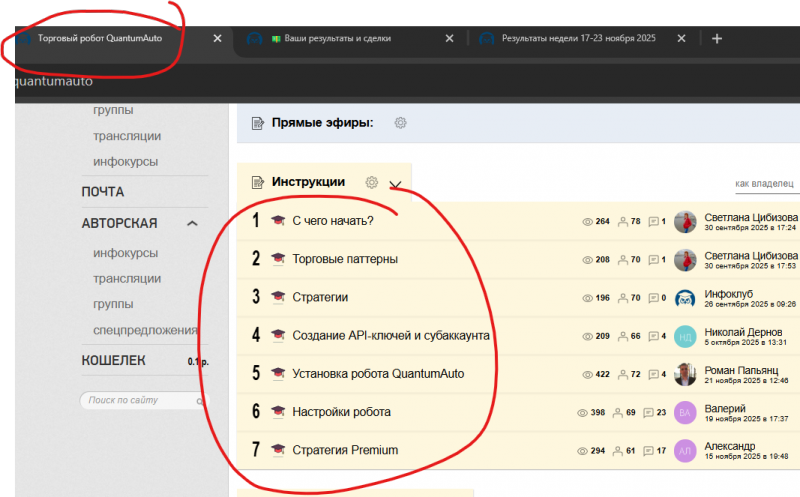Click the 'АВТОРСКАЯ' sidebar heading
This screenshot has height=497, width=800.
[x=119, y=223]
